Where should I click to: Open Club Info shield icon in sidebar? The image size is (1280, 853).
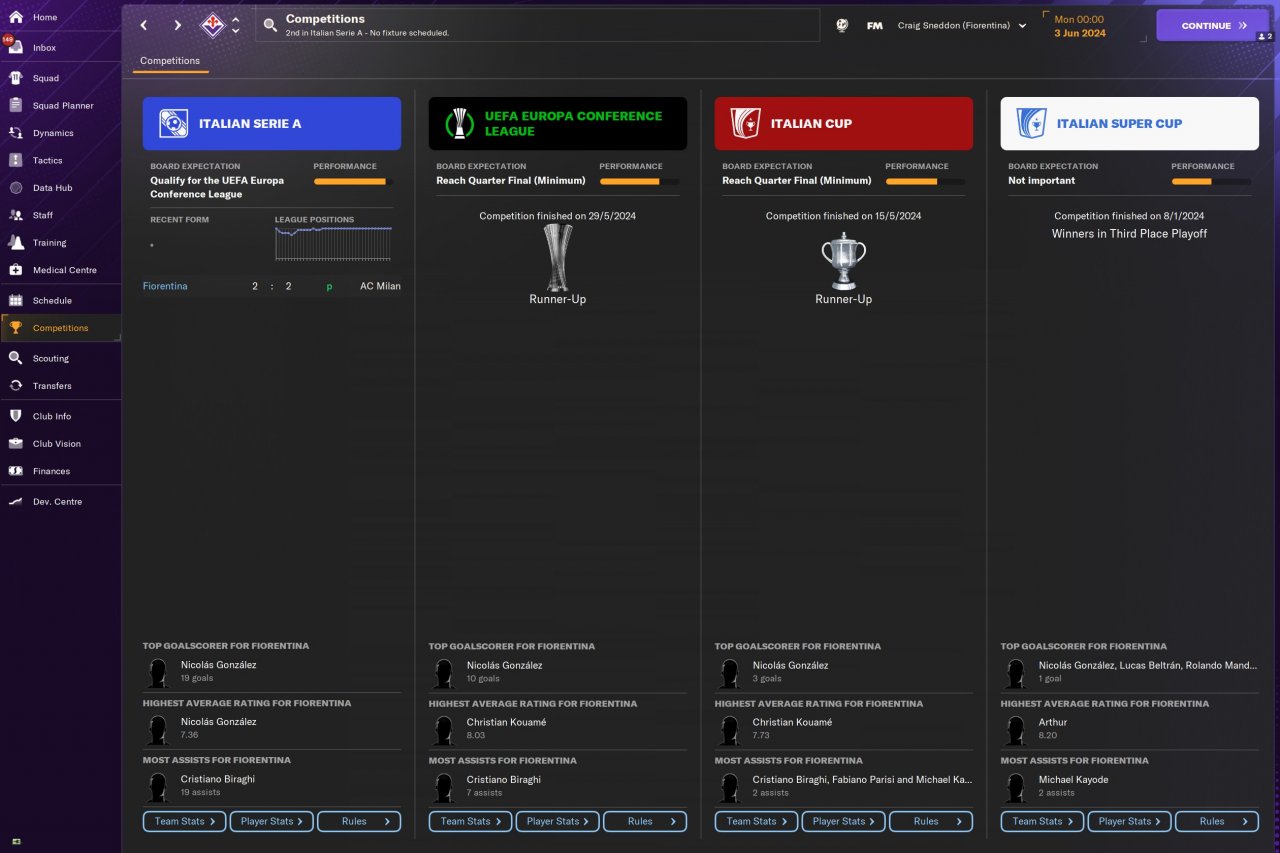coord(15,416)
